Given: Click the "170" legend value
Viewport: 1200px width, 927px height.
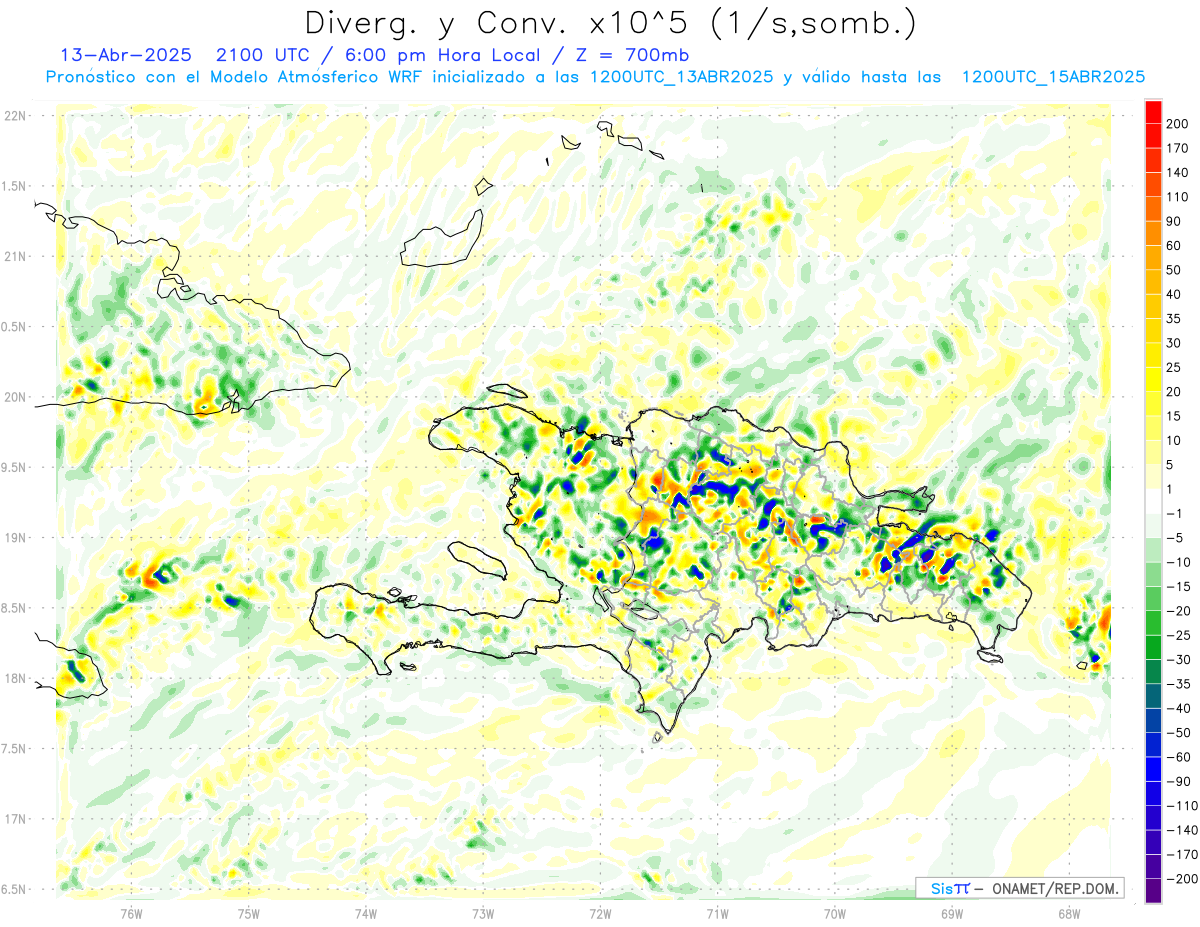Looking at the screenshot, I should (1177, 148).
